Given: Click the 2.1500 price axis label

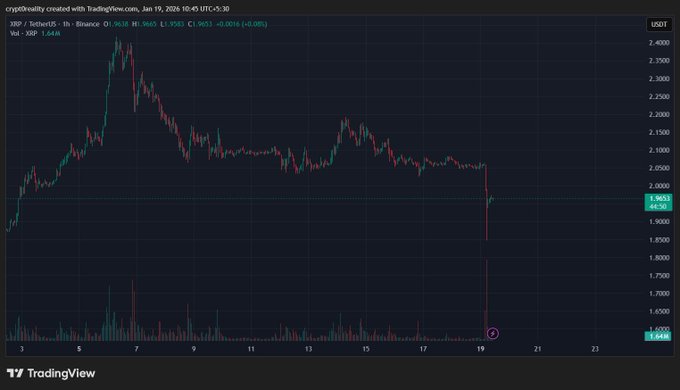Looking at the screenshot, I should [659, 132].
